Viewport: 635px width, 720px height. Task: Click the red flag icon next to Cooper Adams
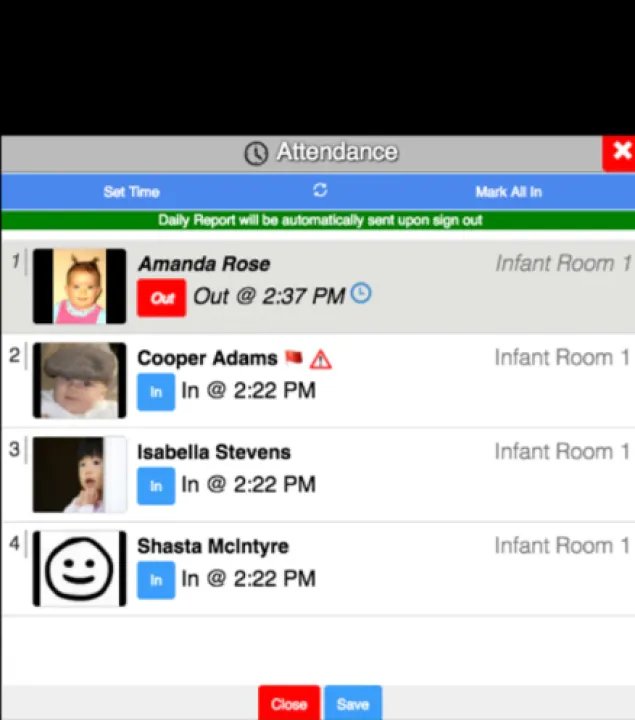293,358
